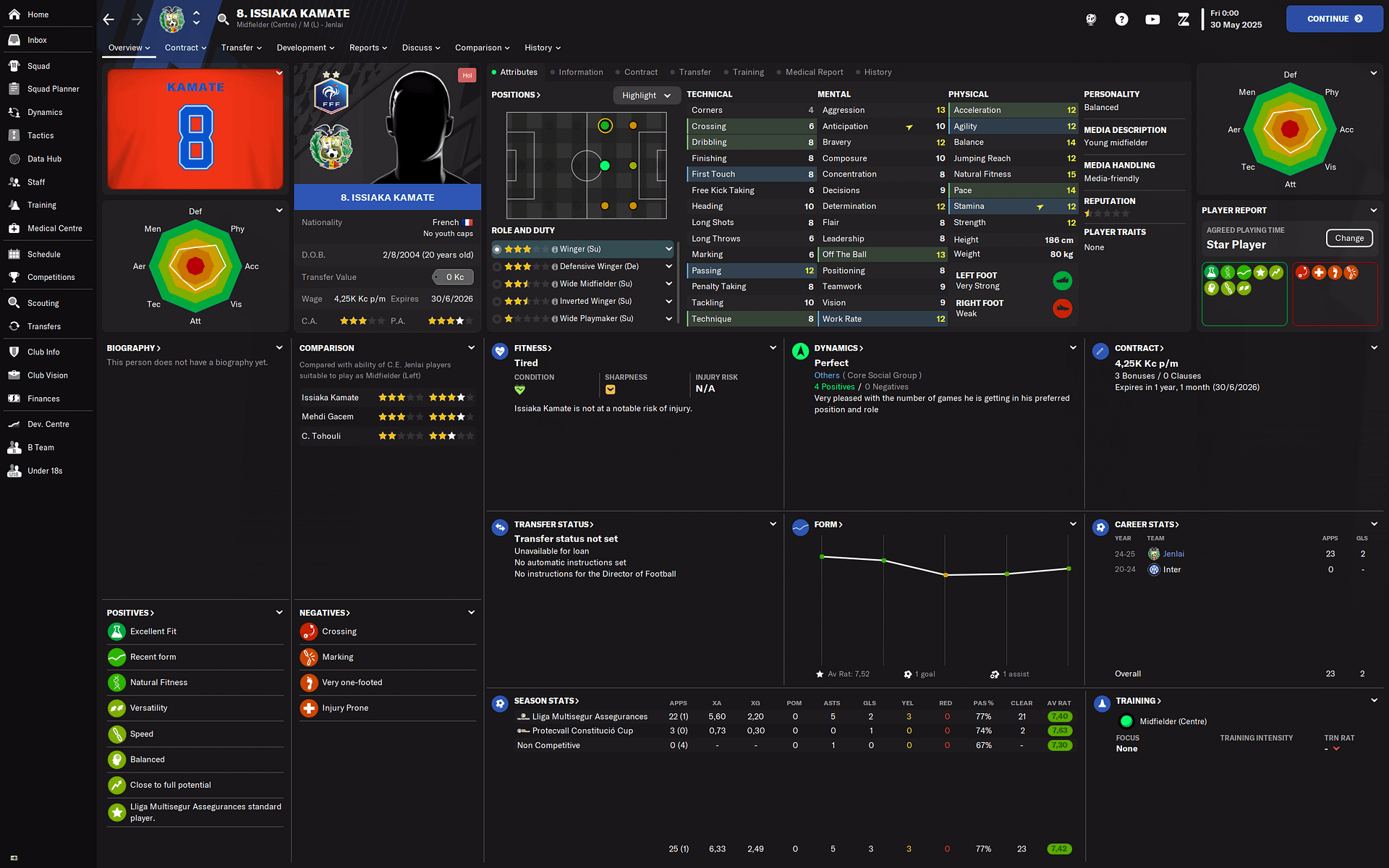Go back with the left arrow
This screenshot has height=868, width=1389.
click(x=109, y=20)
